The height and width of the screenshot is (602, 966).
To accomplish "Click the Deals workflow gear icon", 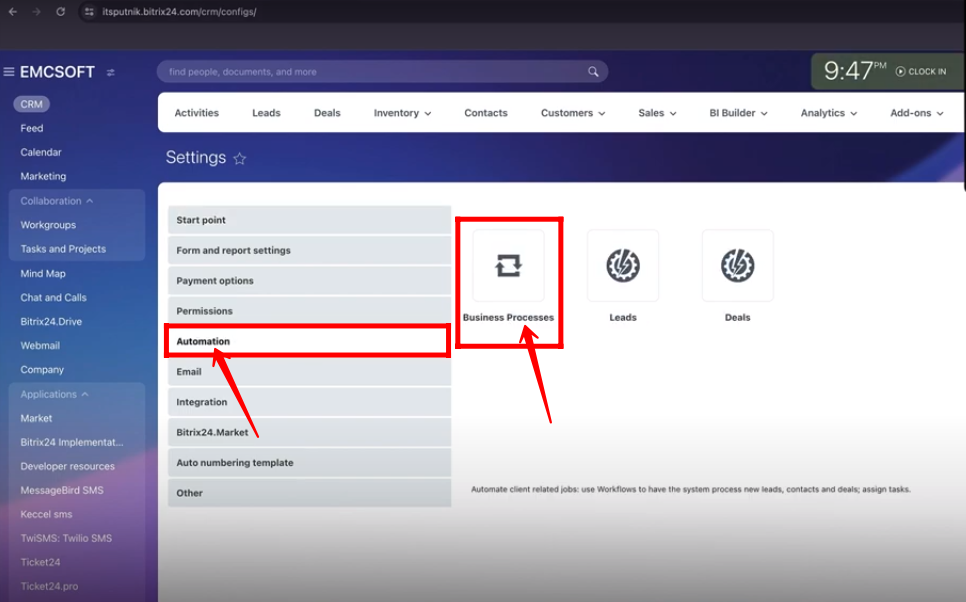I will (737, 265).
